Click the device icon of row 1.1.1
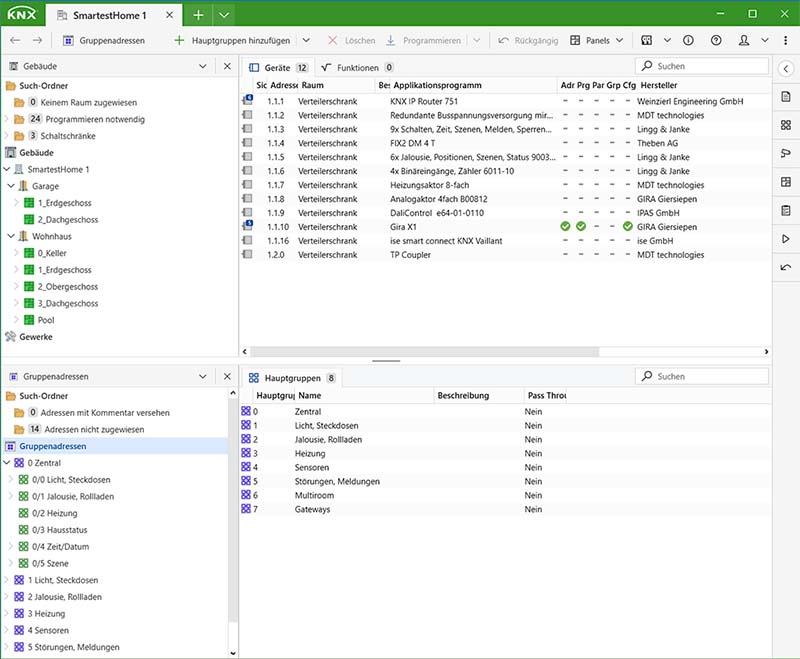This screenshot has width=800, height=659. pos(247,100)
